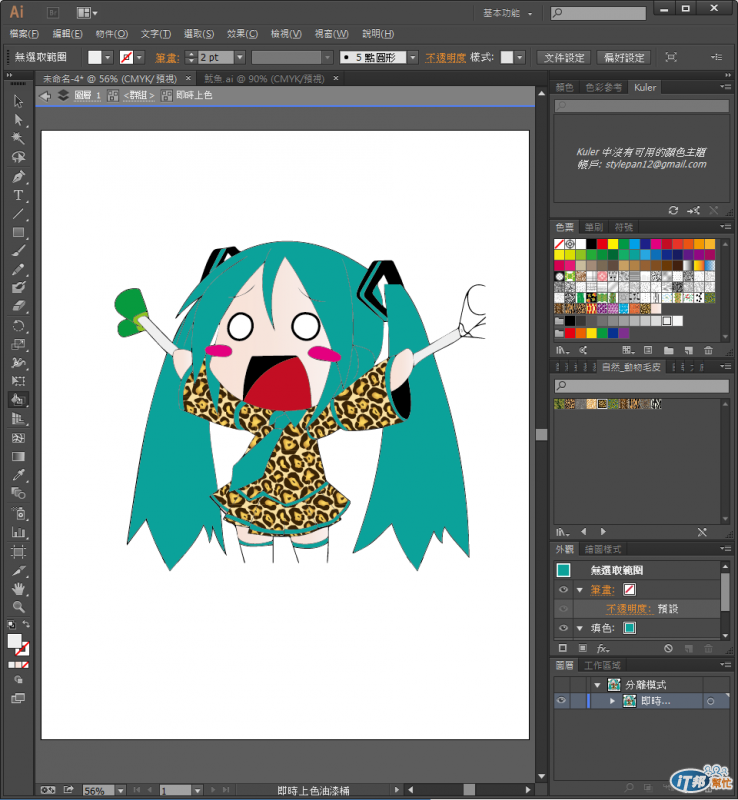Toggle visibility of 即時 layer item
The height and width of the screenshot is (800, 738).
(561, 701)
